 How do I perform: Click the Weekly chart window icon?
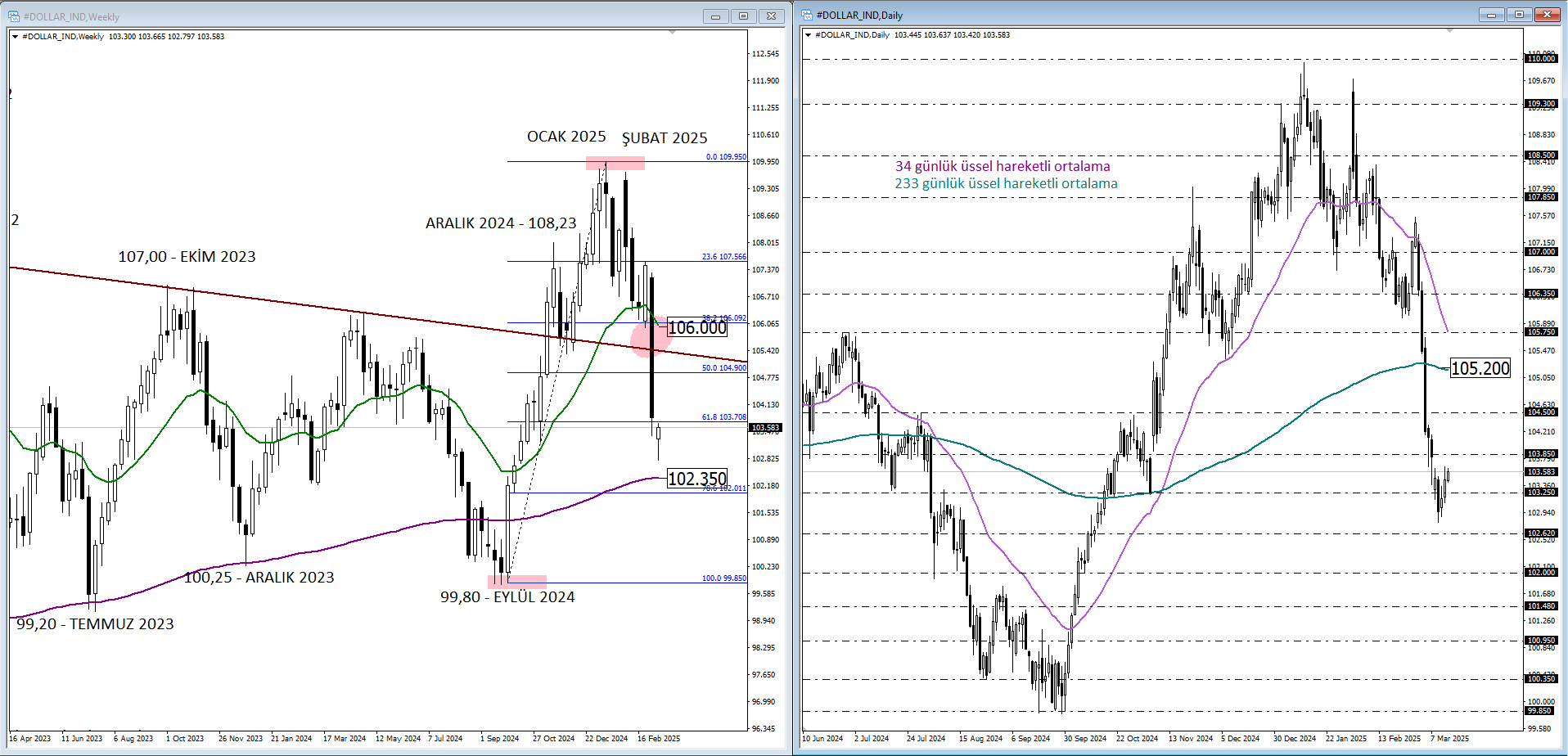[14, 16]
